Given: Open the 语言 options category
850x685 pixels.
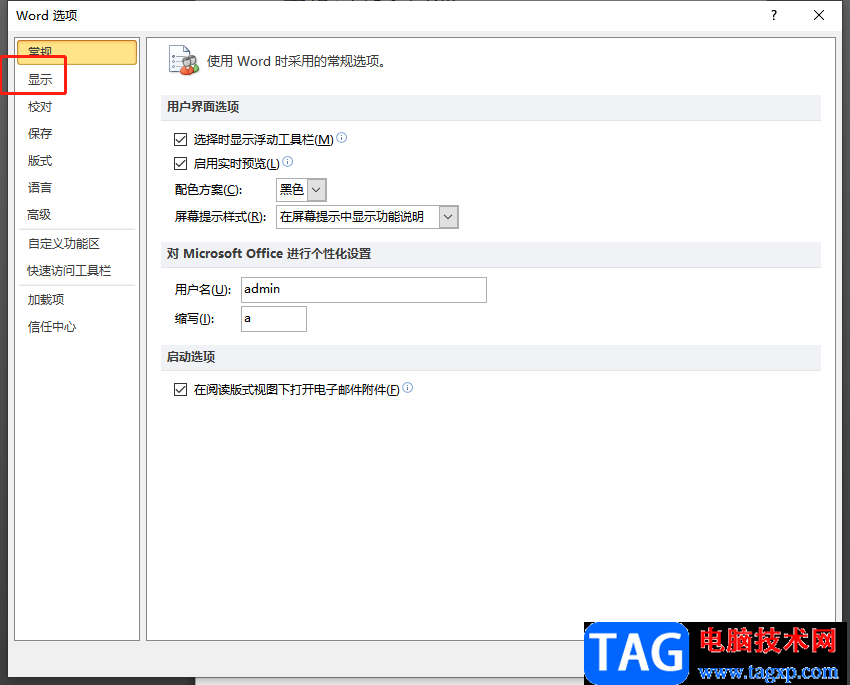Looking at the screenshot, I should point(40,188).
